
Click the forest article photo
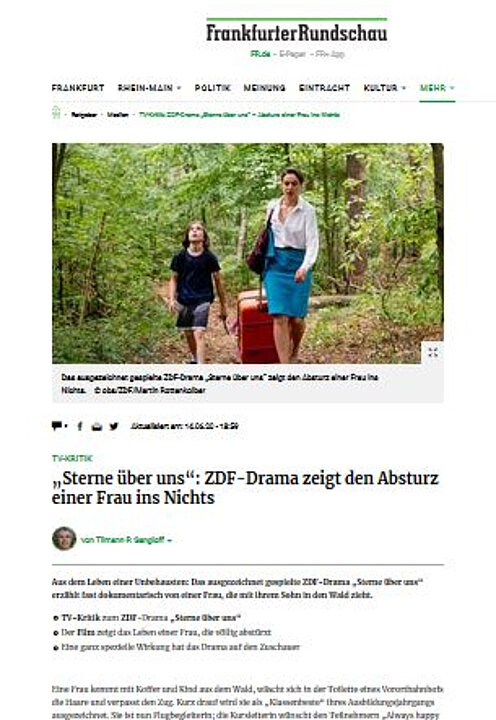[248, 253]
